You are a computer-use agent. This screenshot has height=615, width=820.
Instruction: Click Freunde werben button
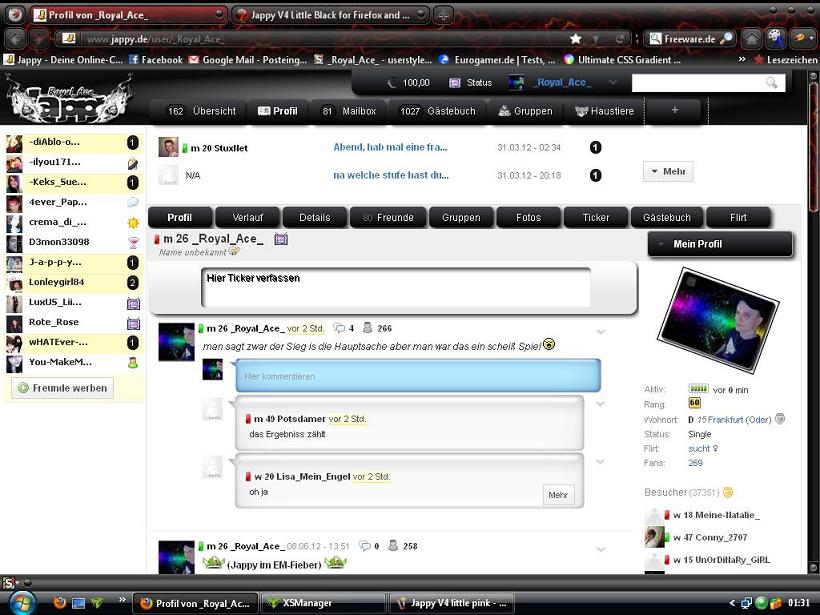pyautogui.click(x=62, y=388)
